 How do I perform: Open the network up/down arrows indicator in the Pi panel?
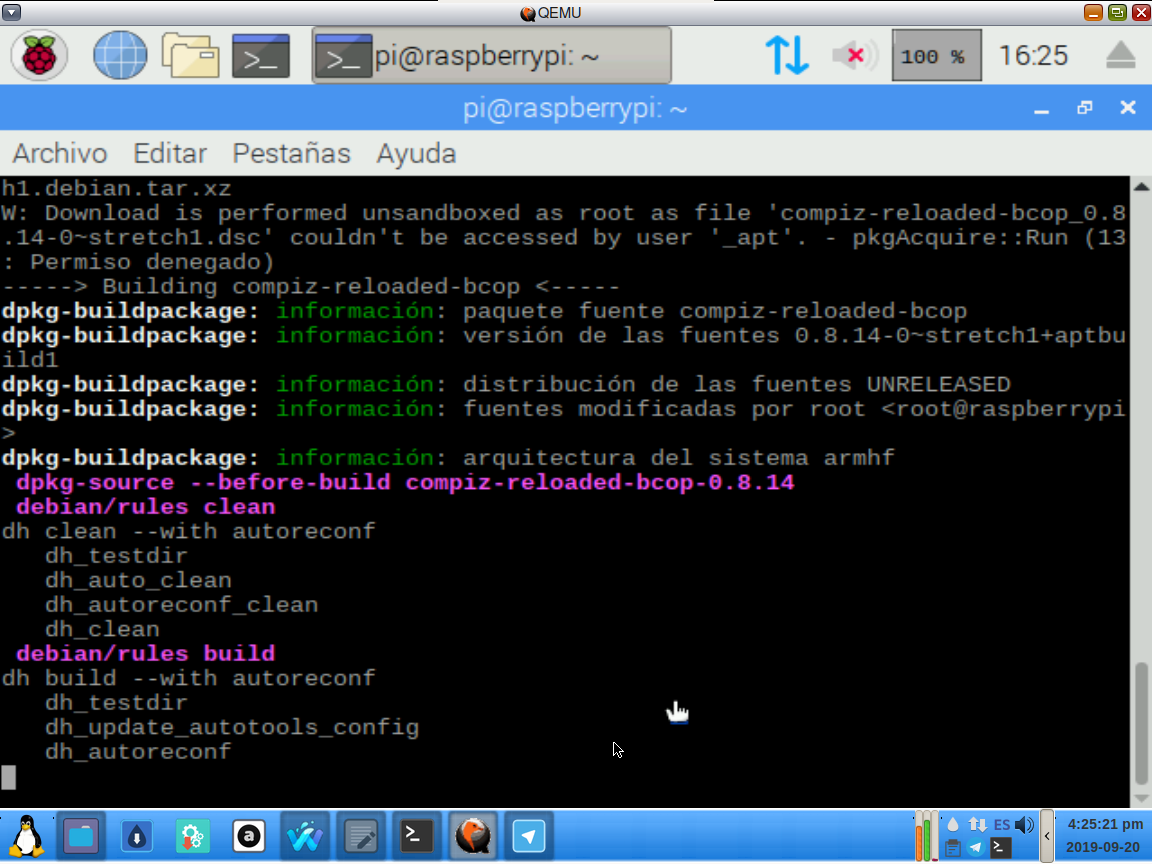tap(787, 55)
